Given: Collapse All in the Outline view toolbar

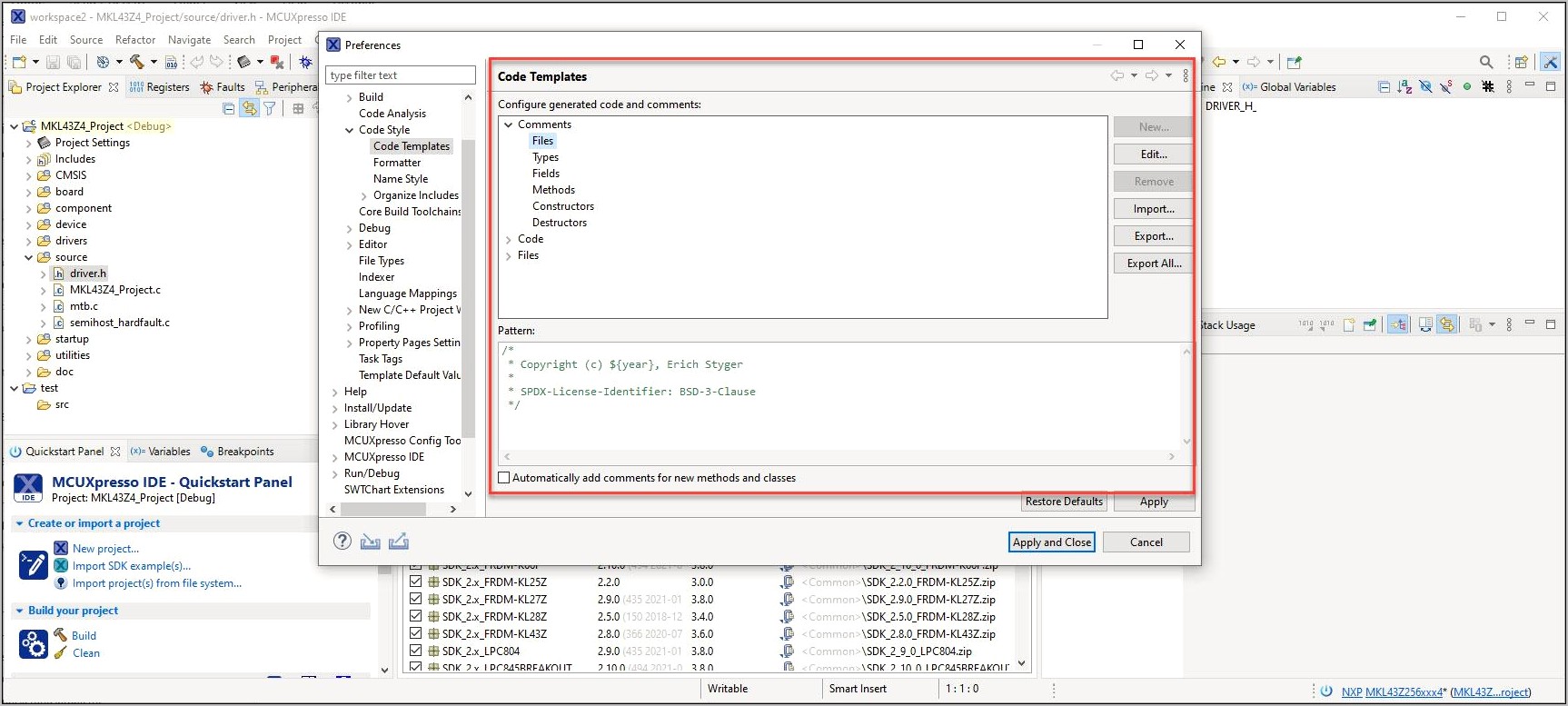Looking at the screenshot, I should pos(1384,87).
